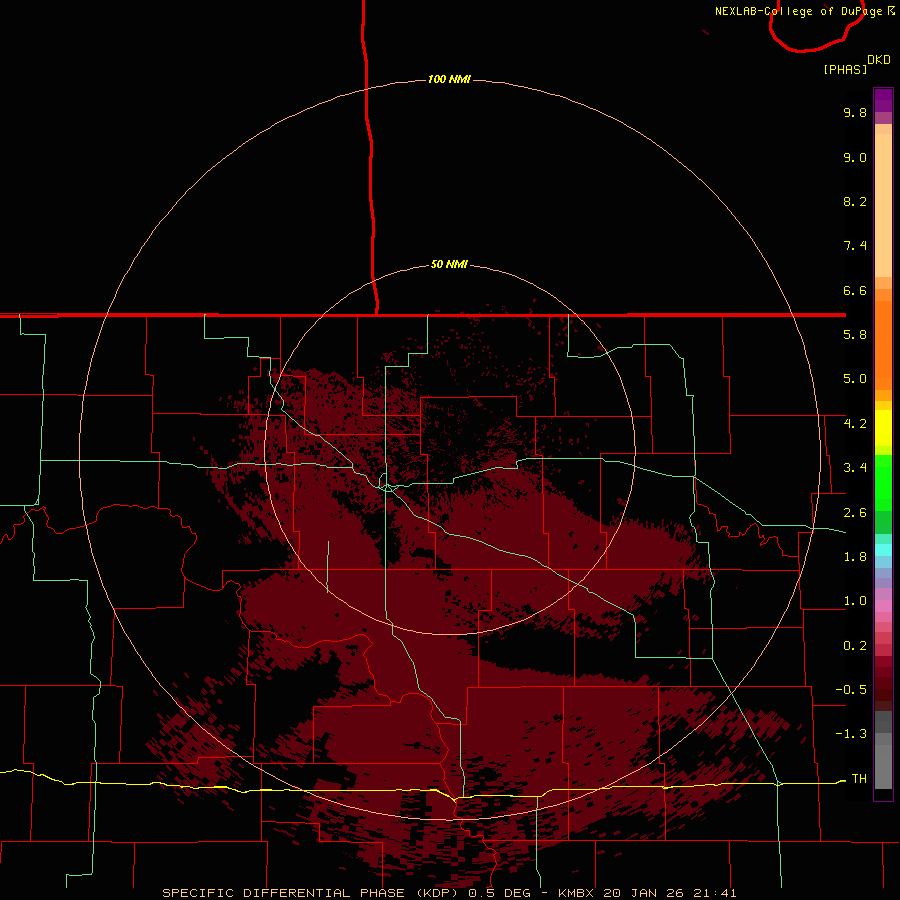Viewport: 900px width, 900px height.
Task: Select the 5.8 value on color scale
Action: click(855, 335)
